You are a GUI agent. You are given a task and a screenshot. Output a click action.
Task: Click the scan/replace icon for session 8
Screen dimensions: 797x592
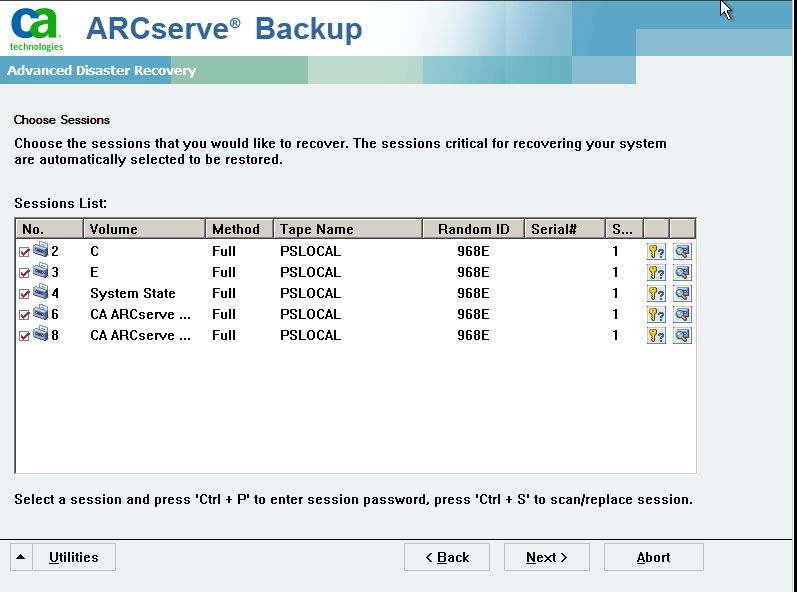click(682, 335)
